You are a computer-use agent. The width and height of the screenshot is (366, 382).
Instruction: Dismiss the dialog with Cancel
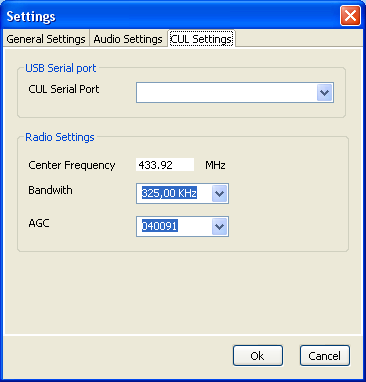(325, 356)
